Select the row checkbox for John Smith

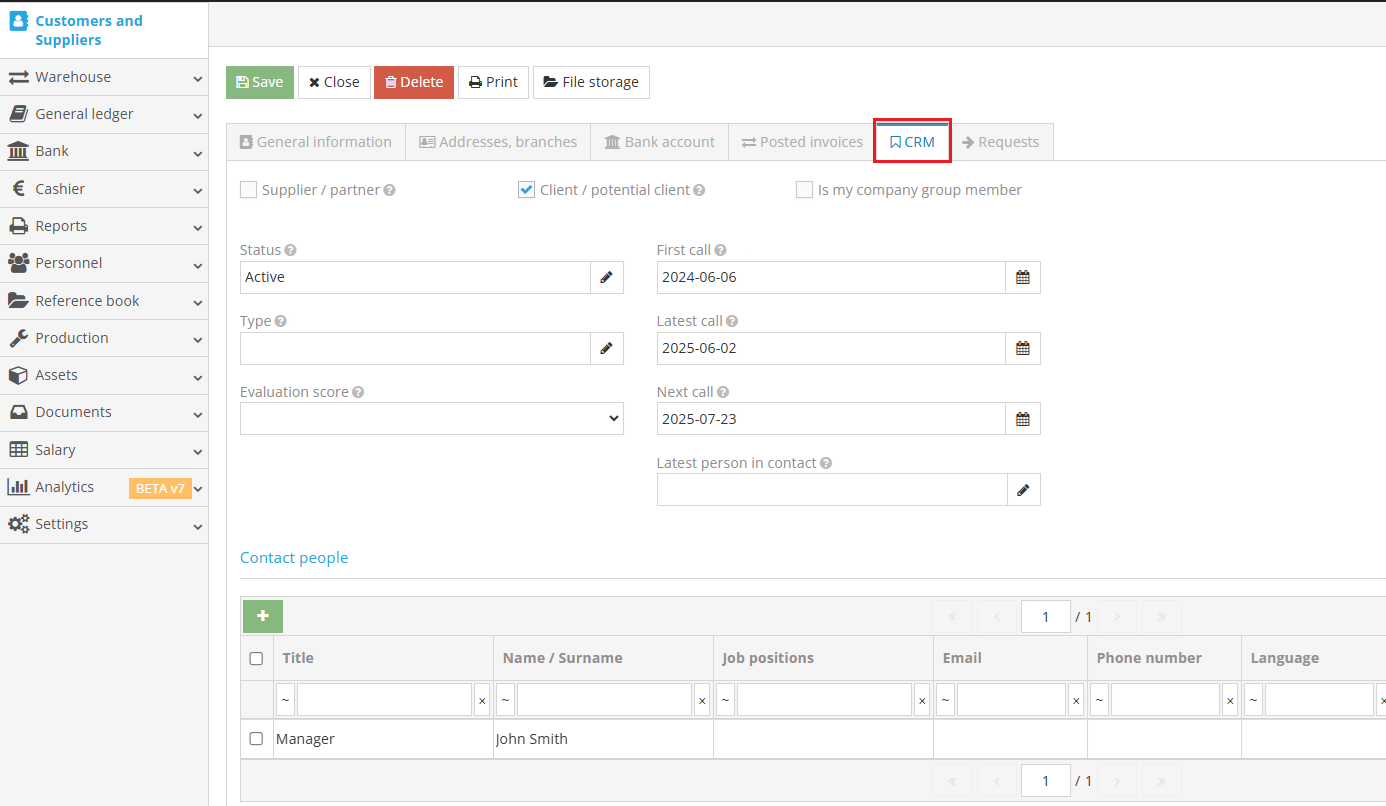point(256,738)
